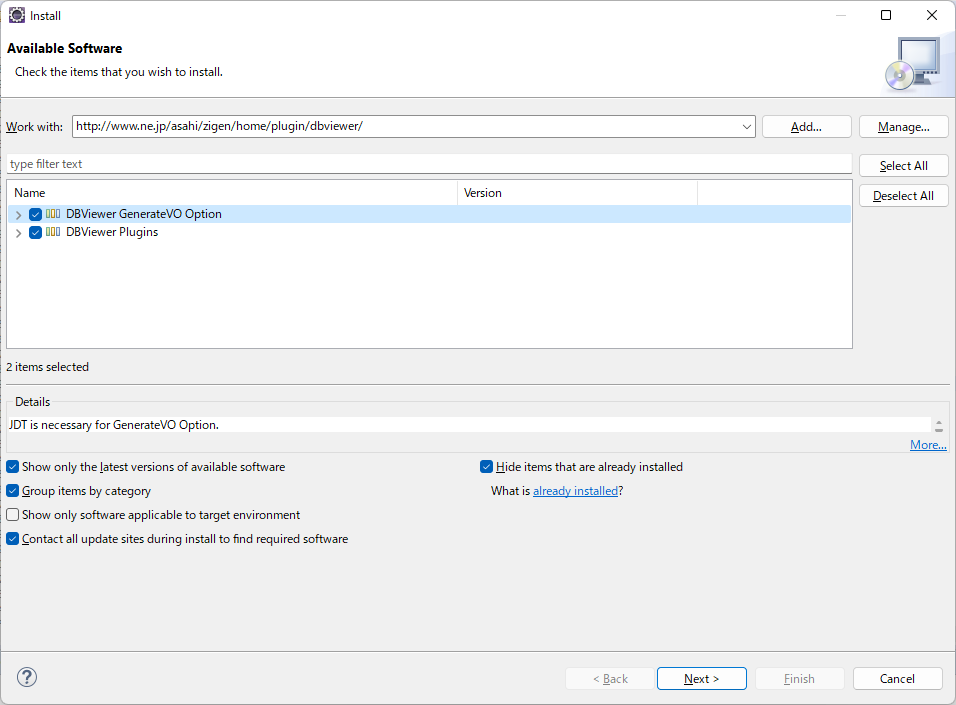Screen dimensions: 956x705
Task: Click the Select All button
Action: point(904,166)
